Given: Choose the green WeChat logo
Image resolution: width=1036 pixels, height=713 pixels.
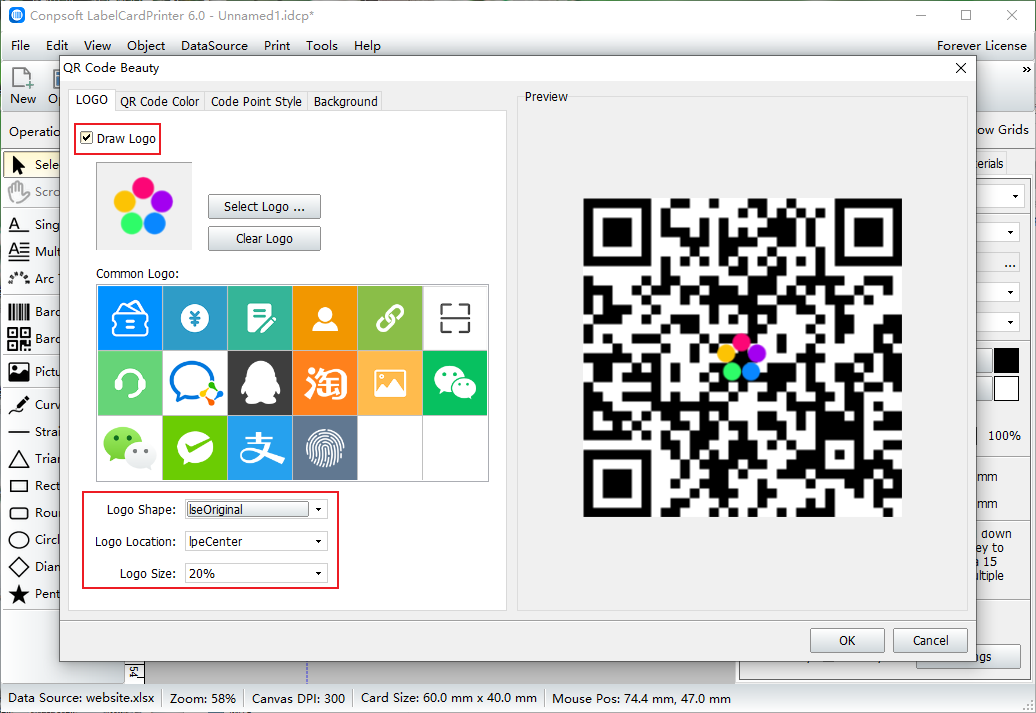Looking at the screenshot, I should coord(455,383).
